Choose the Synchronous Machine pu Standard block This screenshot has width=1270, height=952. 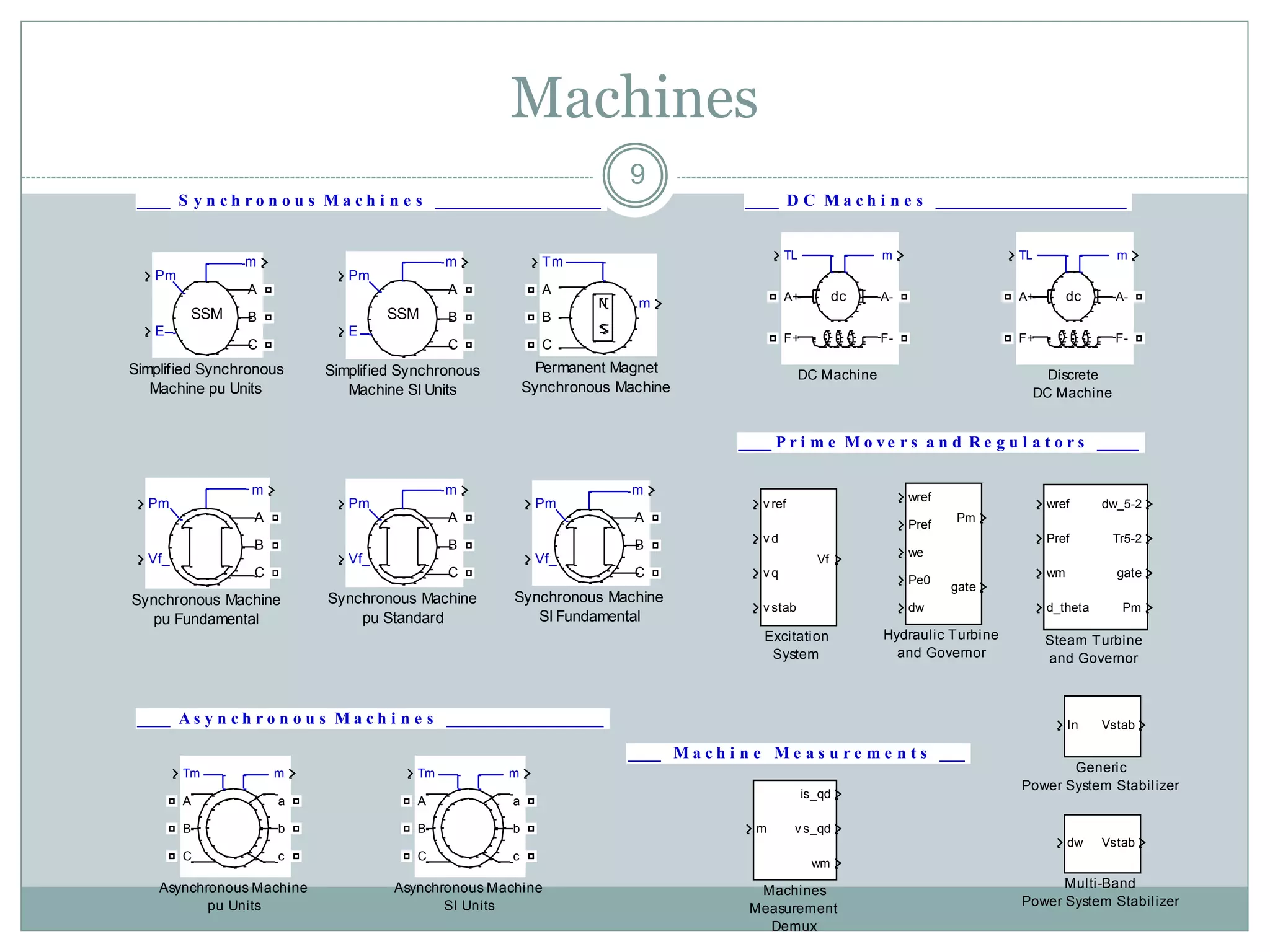(403, 545)
